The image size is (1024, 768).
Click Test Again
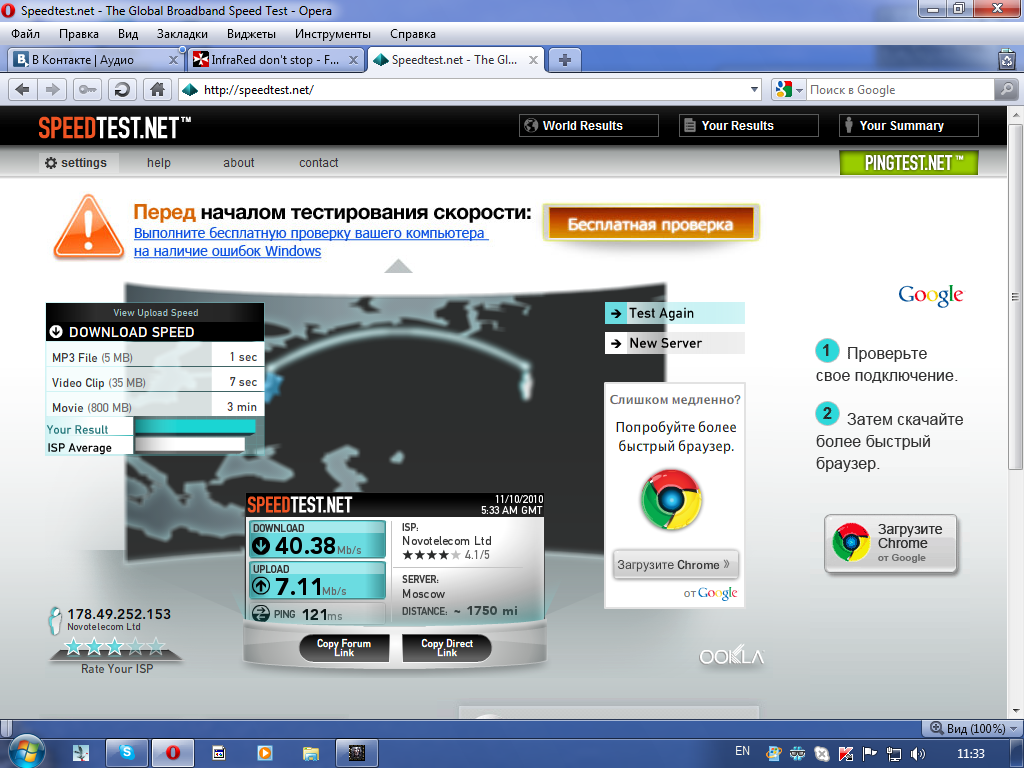point(675,313)
